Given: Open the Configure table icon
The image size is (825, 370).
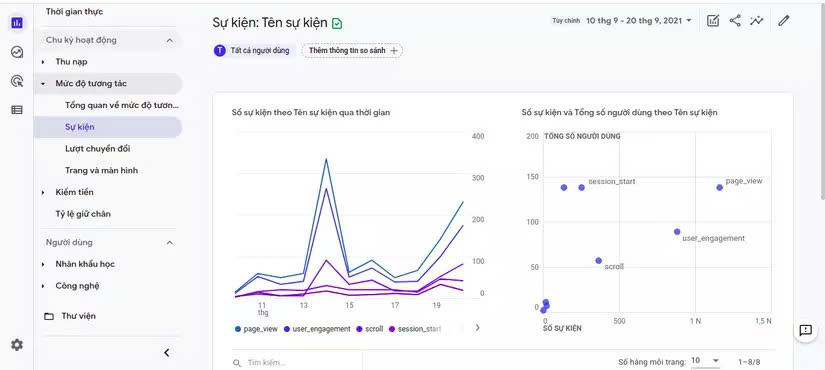Looking at the screenshot, I should [17, 110].
